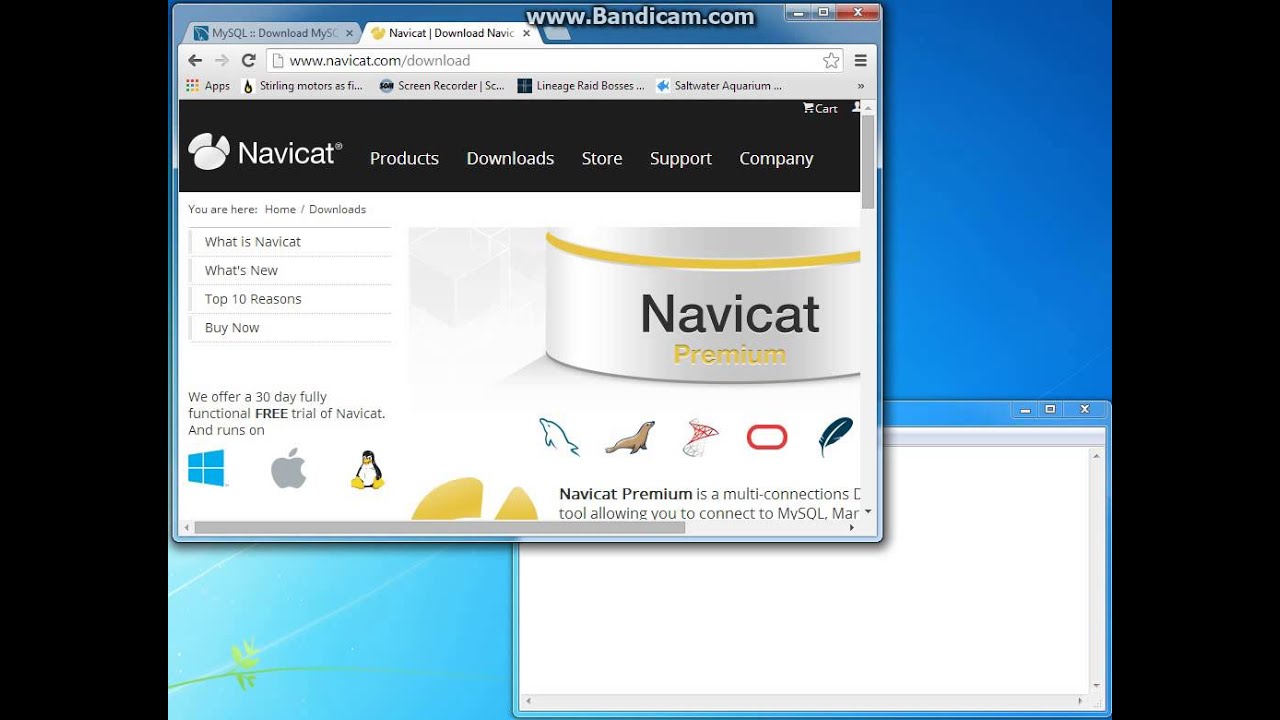The width and height of the screenshot is (1280, 720).
Task: Follow the Home breadcrumb link
Action: click(x=280, y=209)
